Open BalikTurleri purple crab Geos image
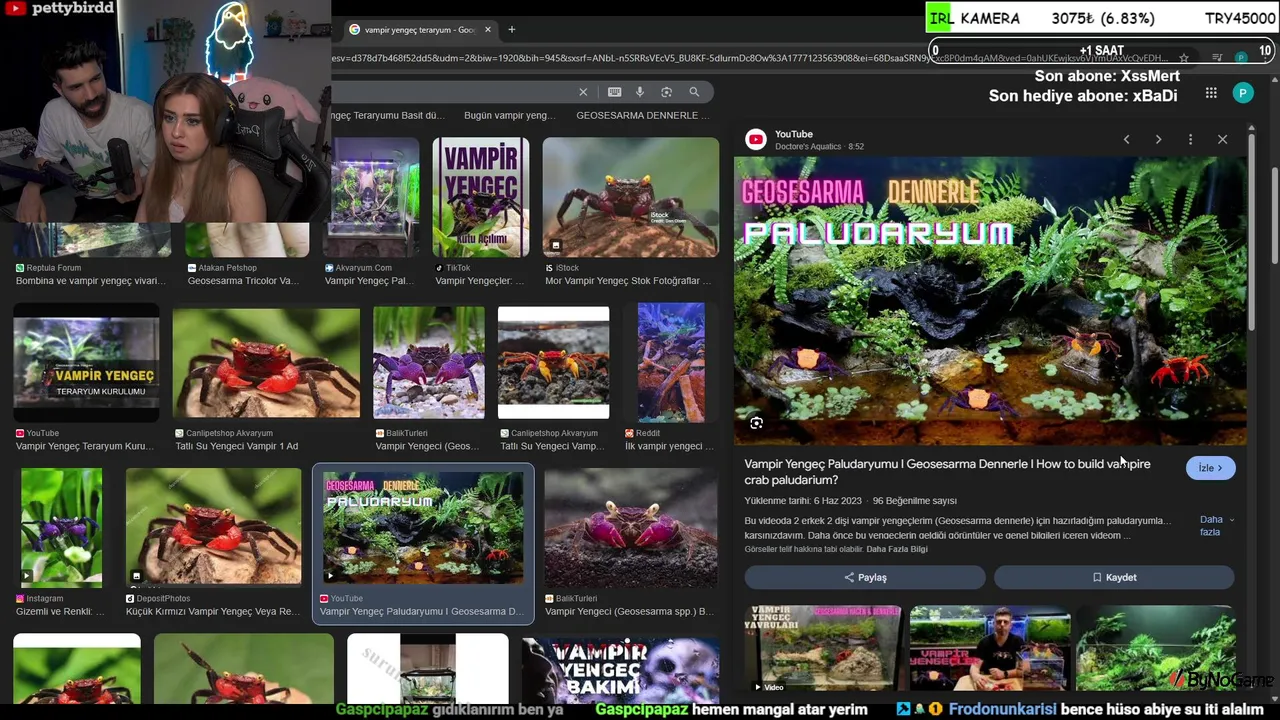 (428, 362)
